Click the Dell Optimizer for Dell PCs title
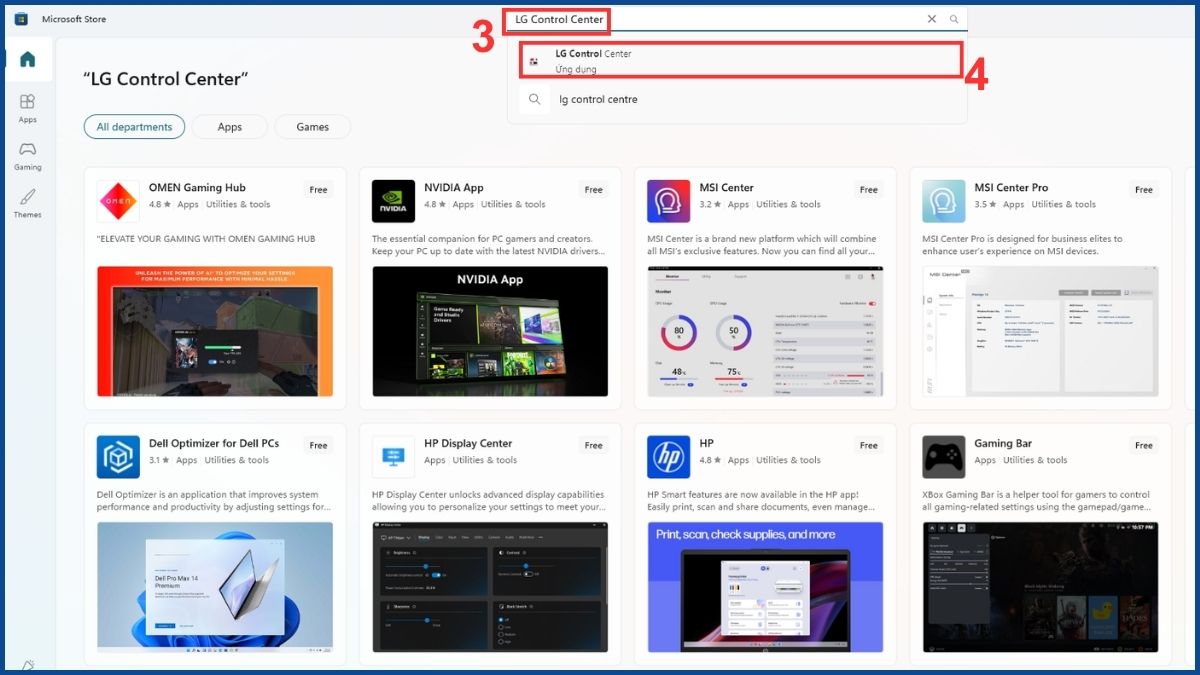Image resolution: width=1200 pixels, height=675 pixels. (214, 443)
